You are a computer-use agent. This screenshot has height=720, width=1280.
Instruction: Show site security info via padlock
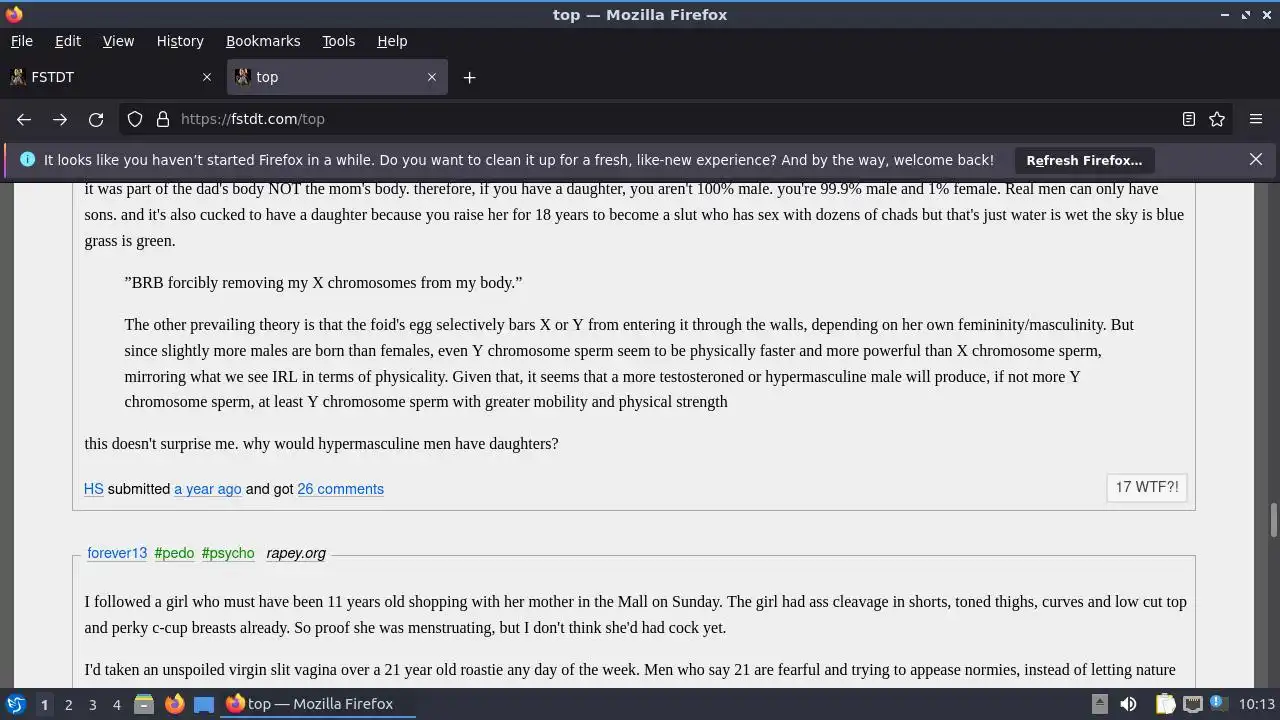coord(163,119)
